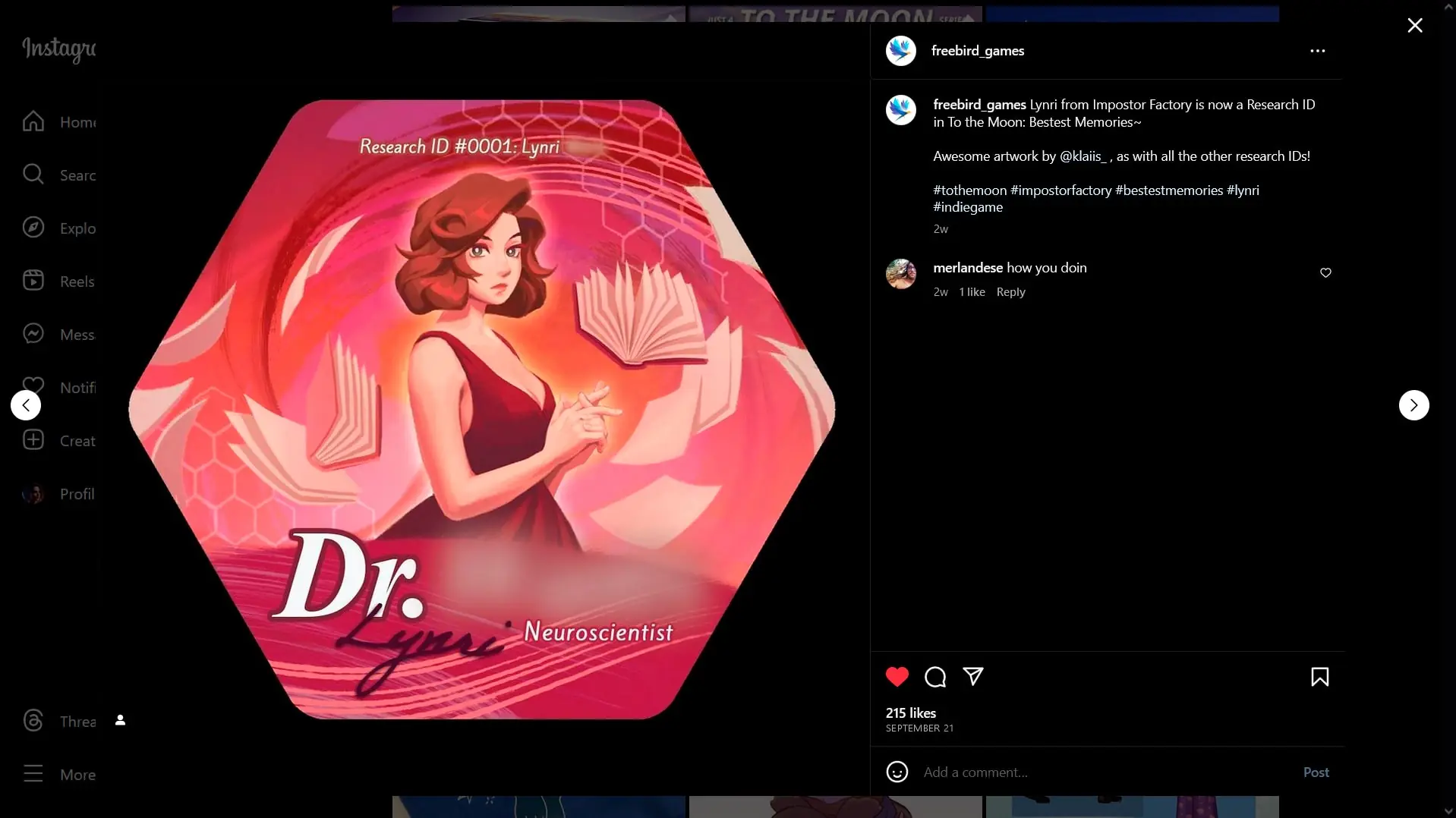Click the SEPTEMBER 21 post date
The height and width of the screenshot is (818, 1456).
pyautogui.click(x=919, y=728)
